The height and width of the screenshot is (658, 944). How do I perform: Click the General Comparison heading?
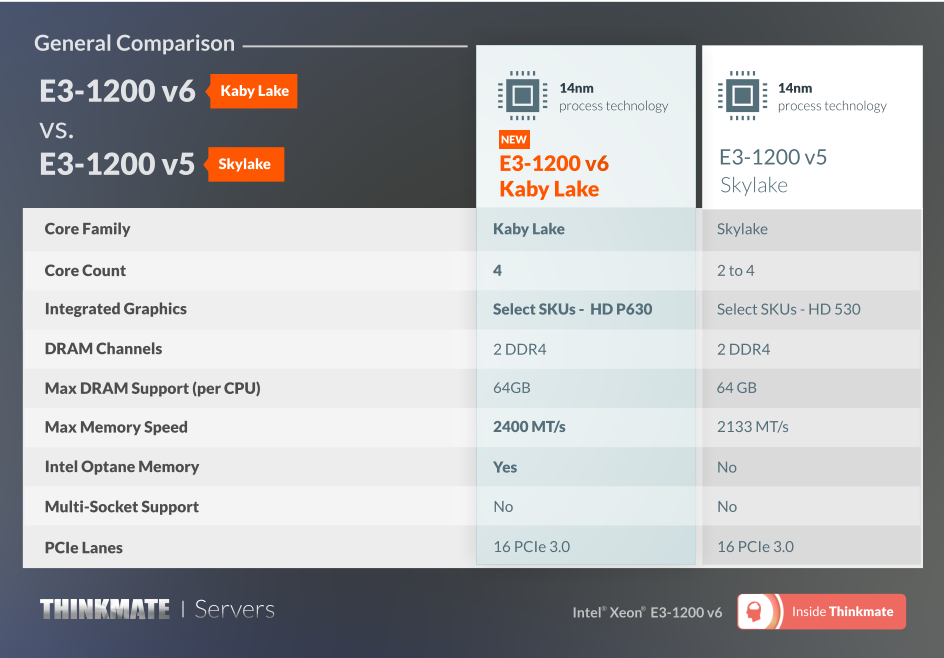(134, 43)
